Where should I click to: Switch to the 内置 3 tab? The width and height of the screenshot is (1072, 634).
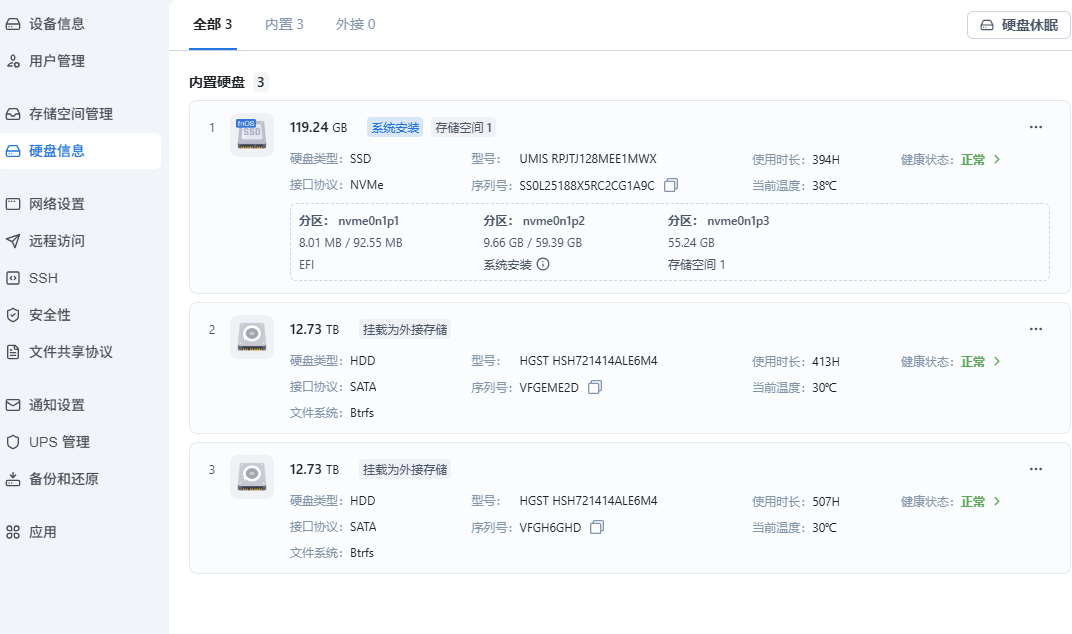click(284, 25)
